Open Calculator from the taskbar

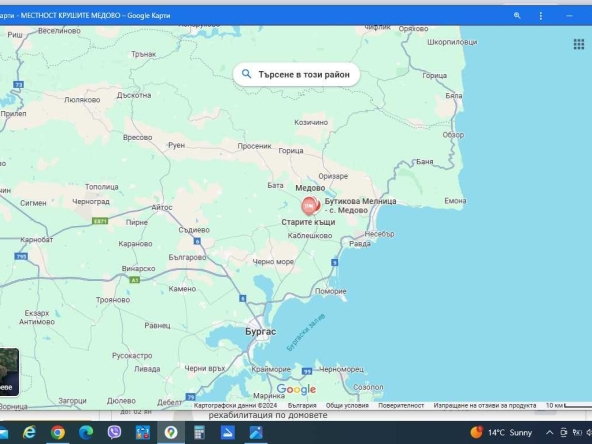(199, 432)
